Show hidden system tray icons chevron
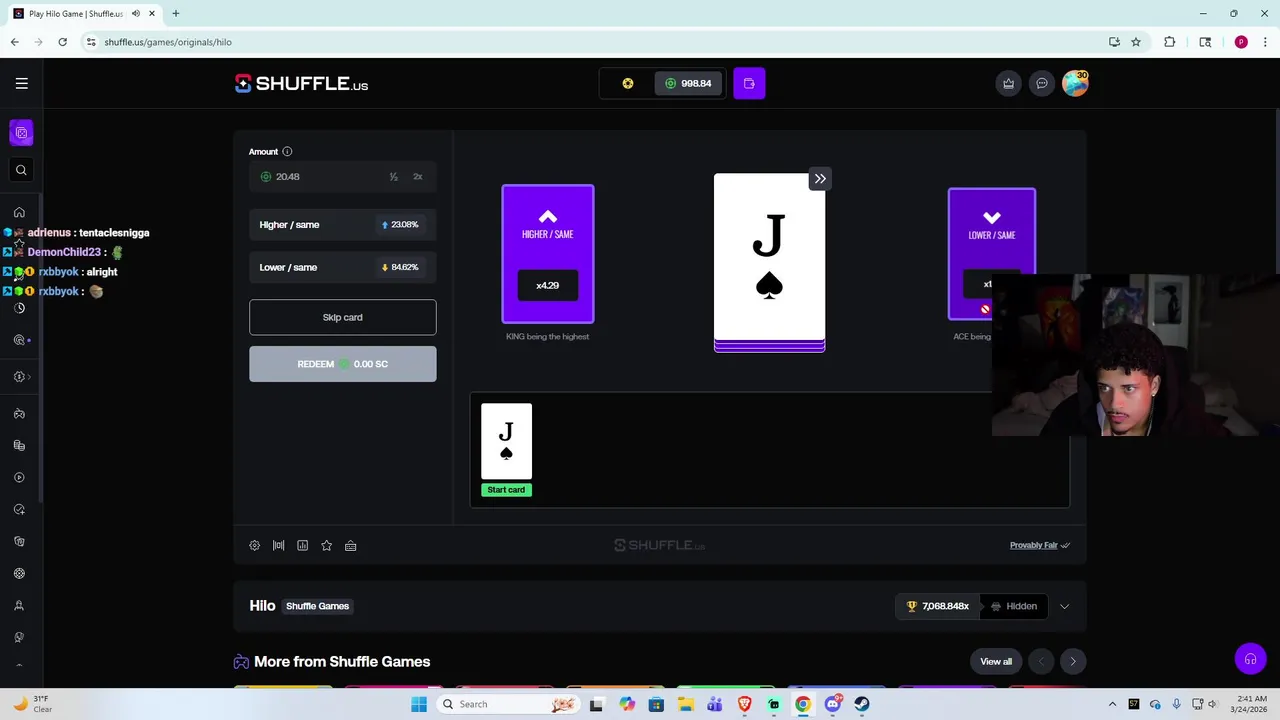 coord(1112,704)
